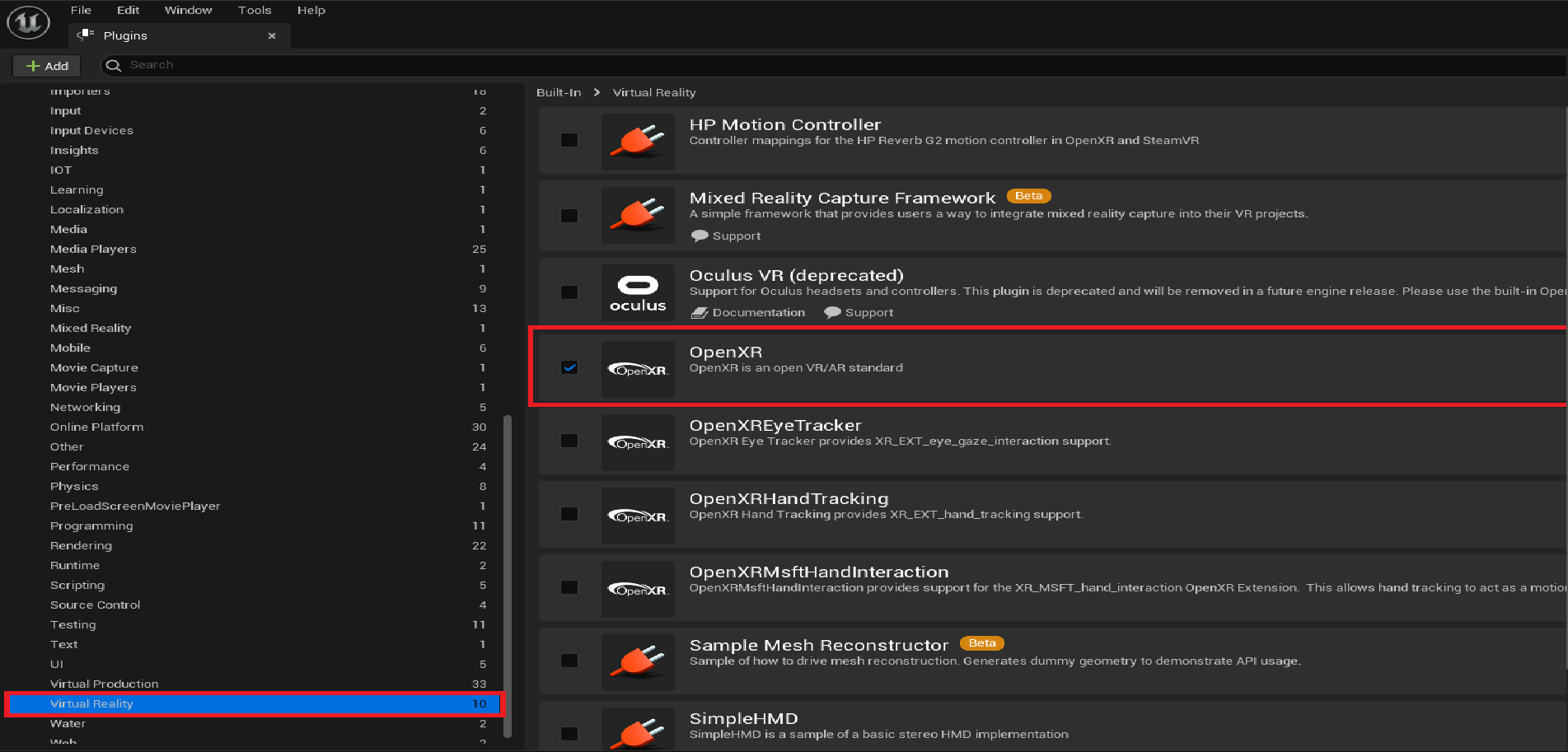
Task: Open the Window menu
Action: pos(188,10)
